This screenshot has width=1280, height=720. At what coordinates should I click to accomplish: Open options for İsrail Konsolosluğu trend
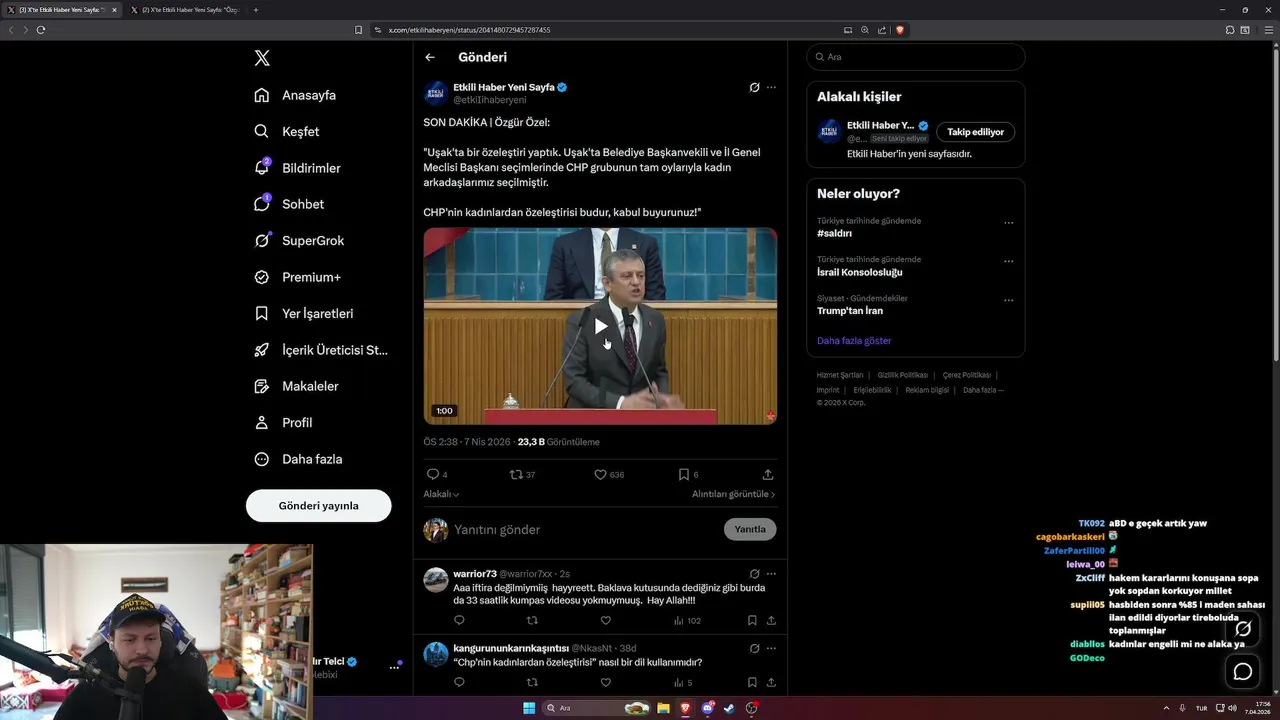1008,261
